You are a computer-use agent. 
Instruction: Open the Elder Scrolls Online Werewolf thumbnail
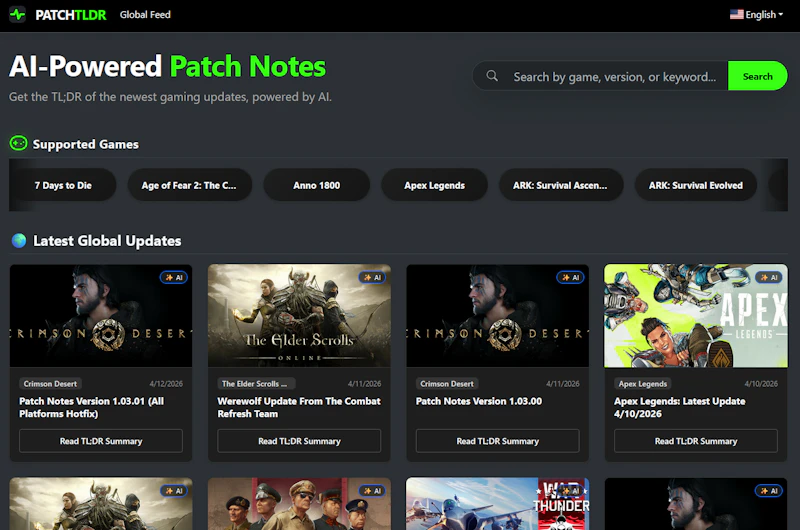tap(299, 316)
